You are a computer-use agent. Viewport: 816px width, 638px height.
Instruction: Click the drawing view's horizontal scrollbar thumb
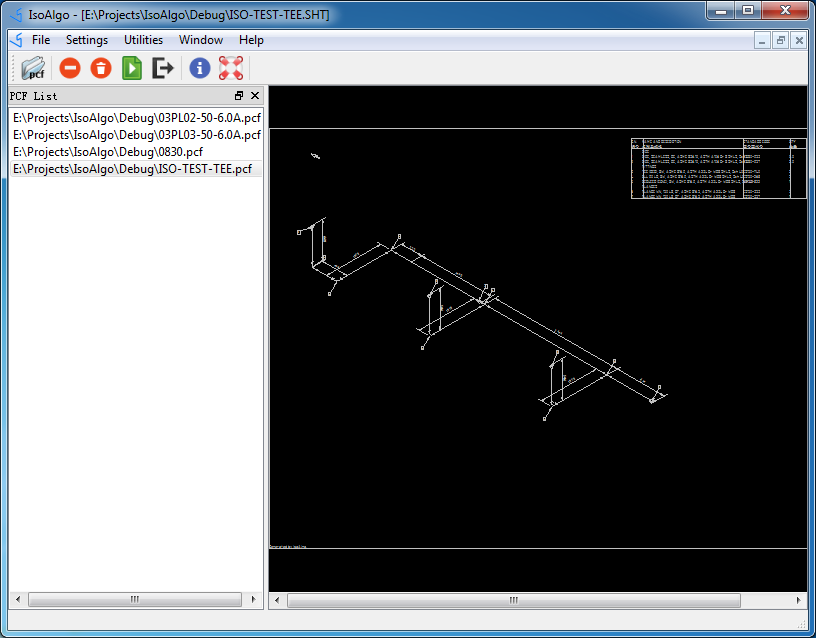coord(514,601)
